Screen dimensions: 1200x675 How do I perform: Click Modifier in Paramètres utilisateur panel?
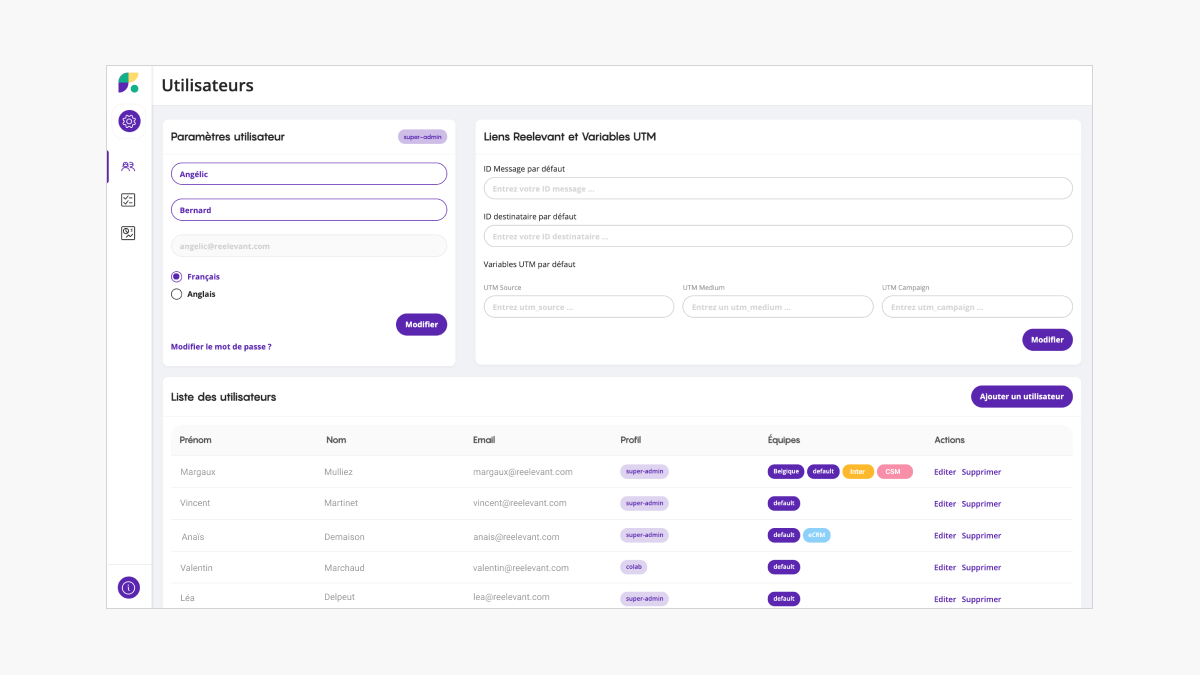click(422, 324)
